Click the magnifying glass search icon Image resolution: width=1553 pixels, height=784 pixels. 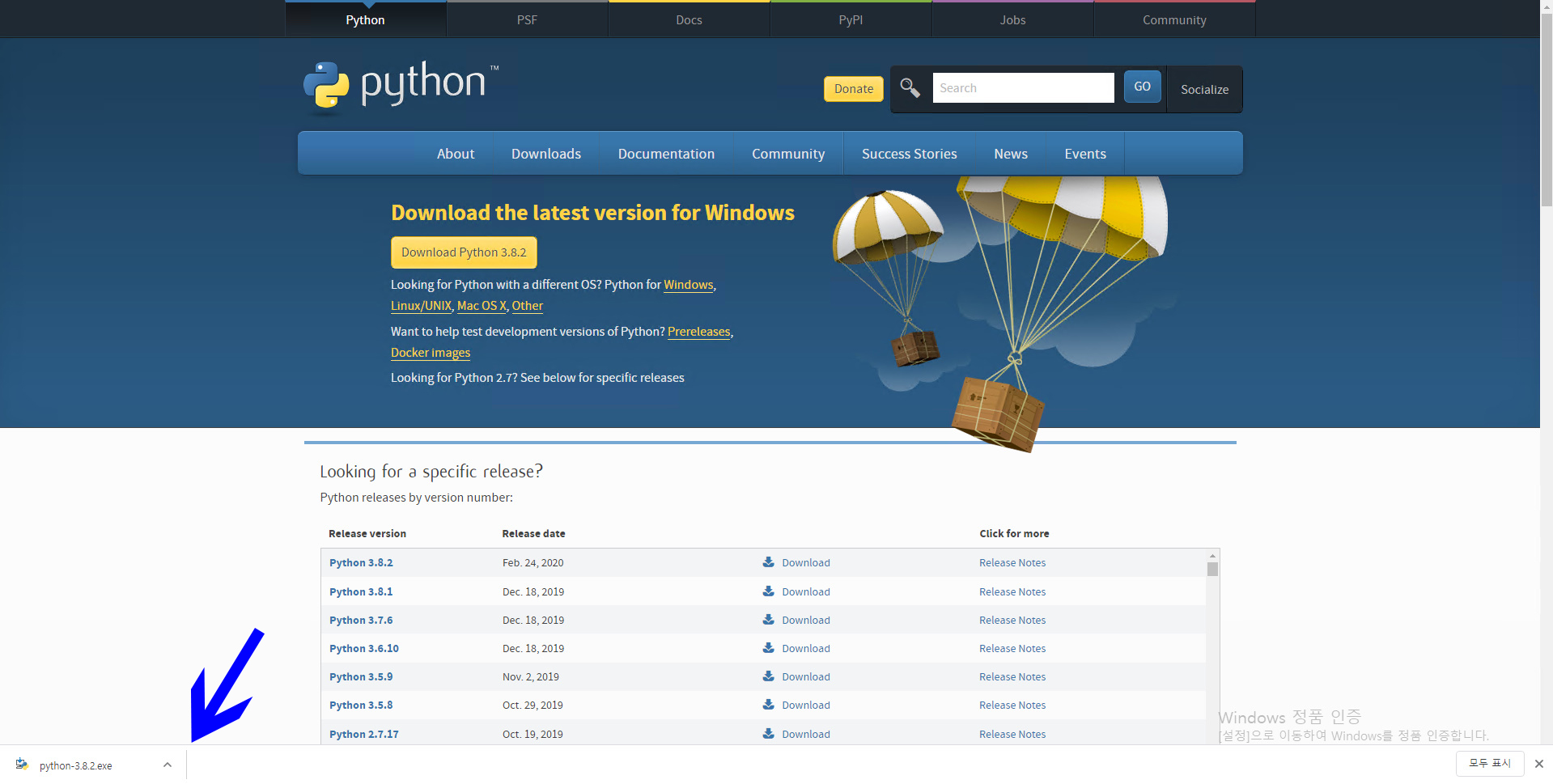tap(910, 88)
